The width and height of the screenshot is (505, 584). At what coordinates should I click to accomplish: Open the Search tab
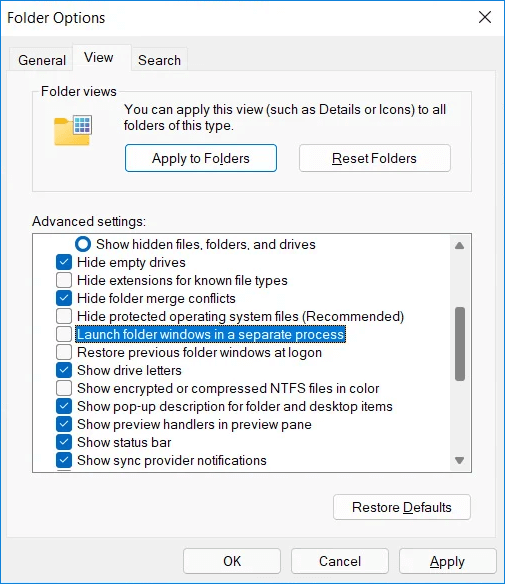click(159, 60)
